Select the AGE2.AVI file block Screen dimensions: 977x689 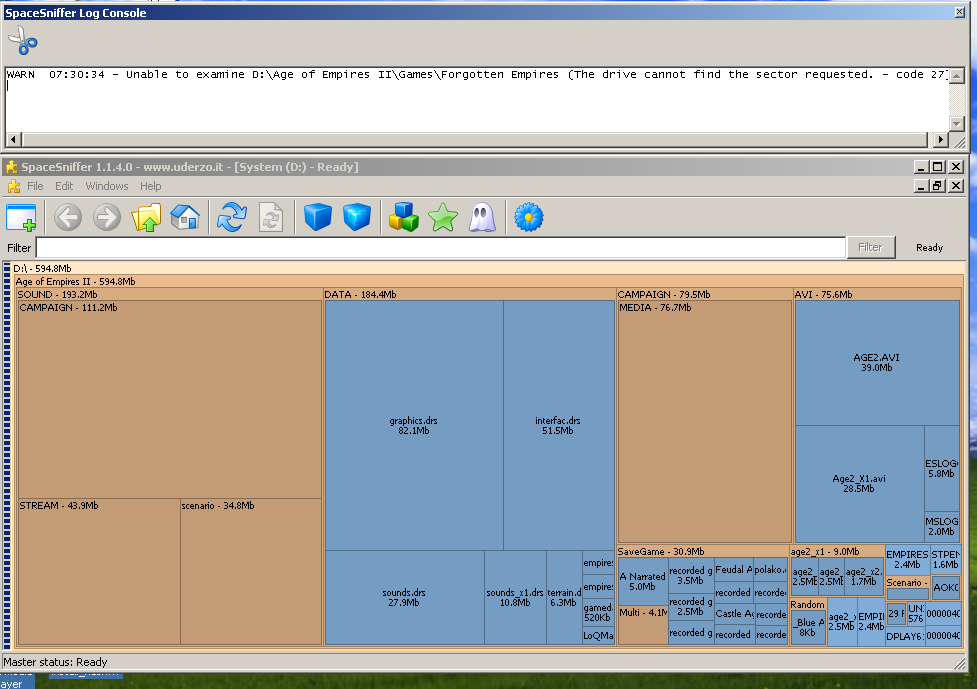(877, 363)
